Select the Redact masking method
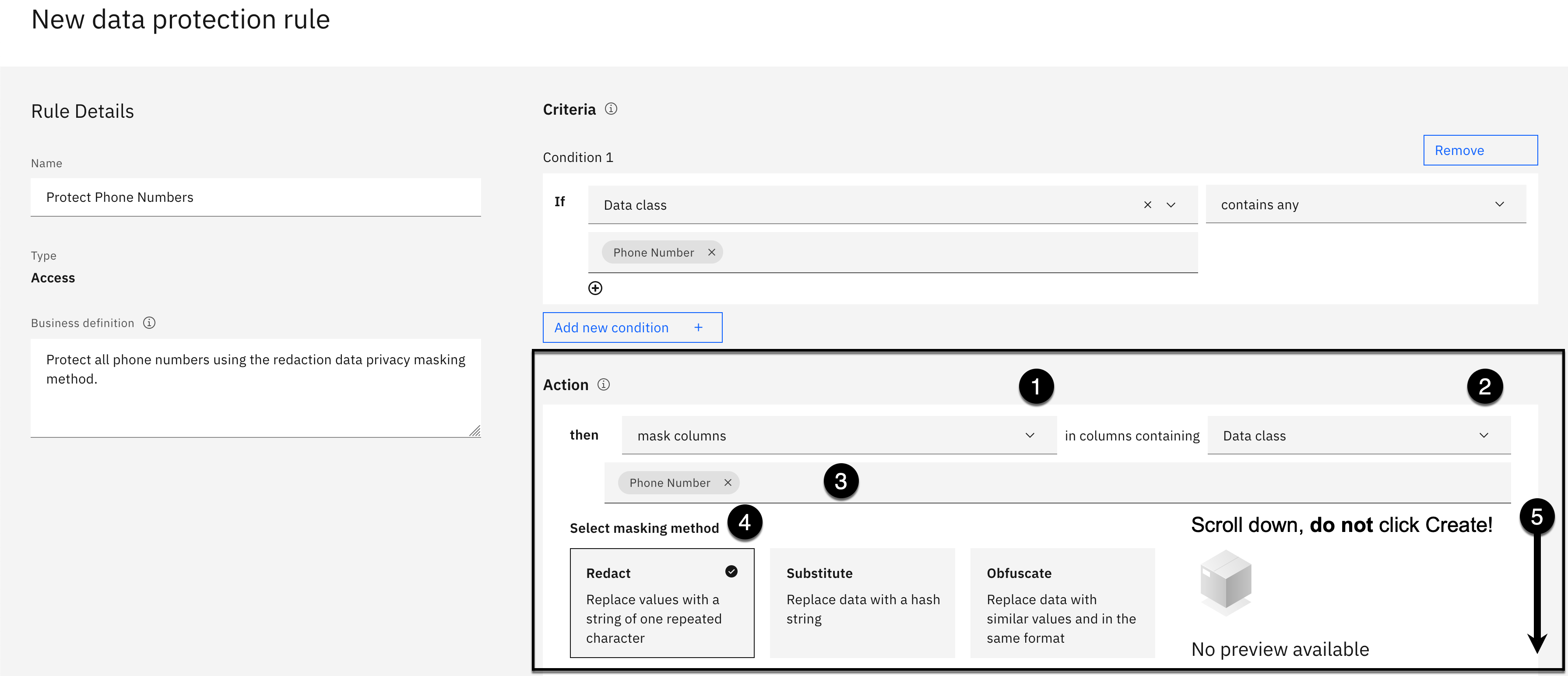 (x=662, y=603)
